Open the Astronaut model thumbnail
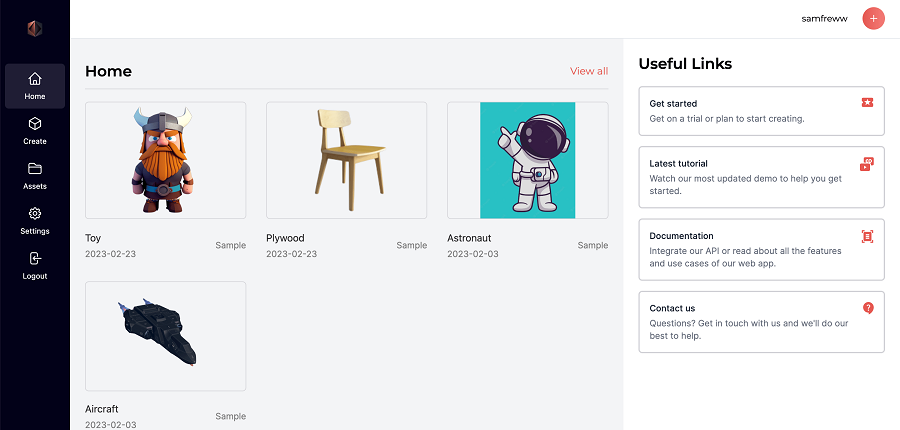Screen dimensions: 900x430 (x=527, y=160)
